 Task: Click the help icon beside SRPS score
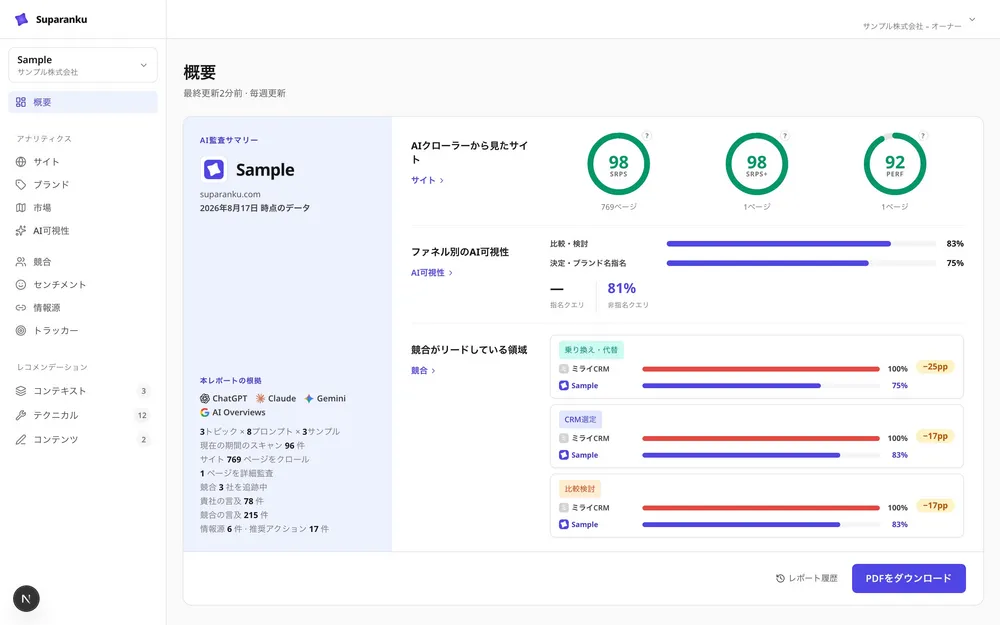[x=647, y=136]
